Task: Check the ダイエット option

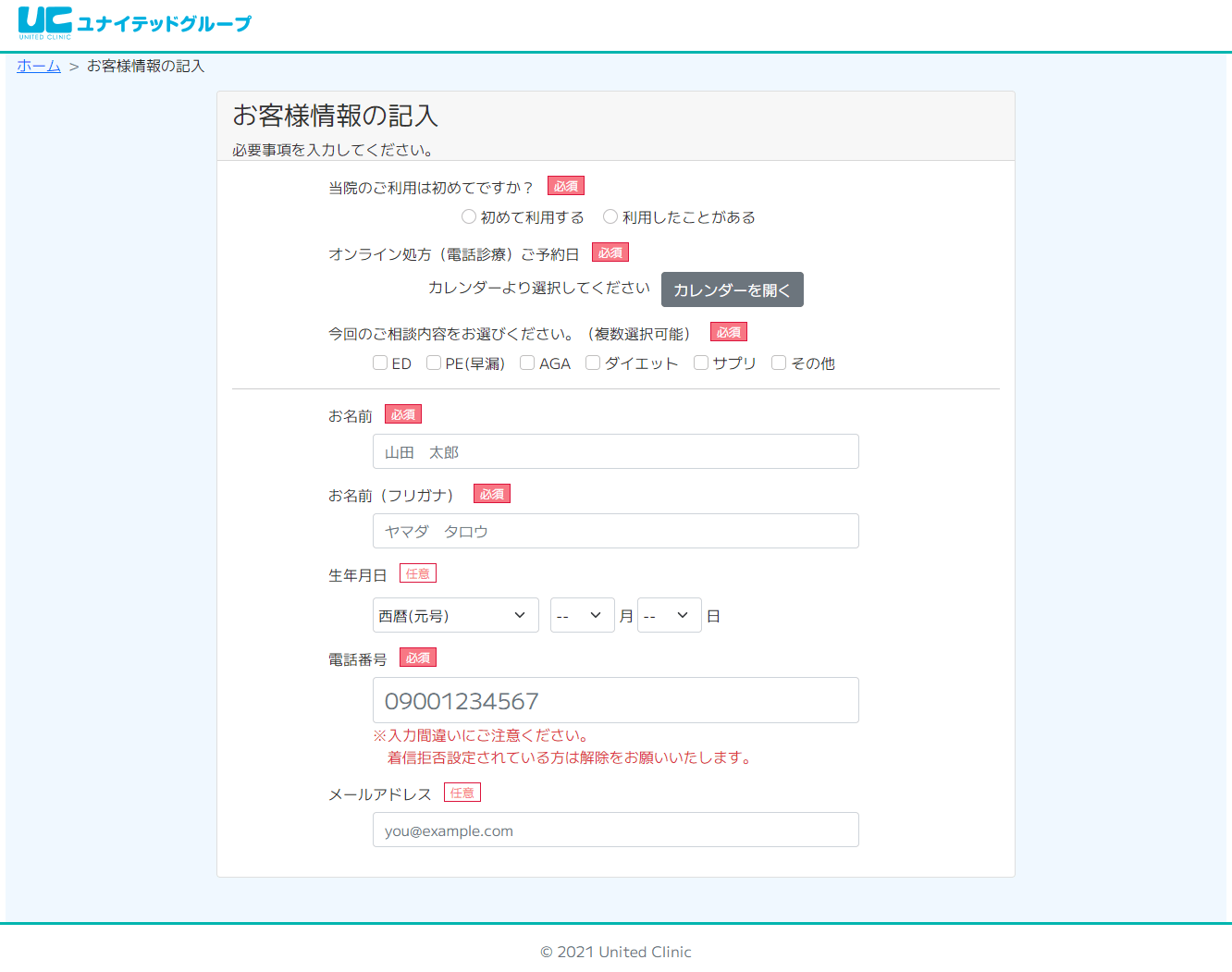Action: (x=593, y=363)
